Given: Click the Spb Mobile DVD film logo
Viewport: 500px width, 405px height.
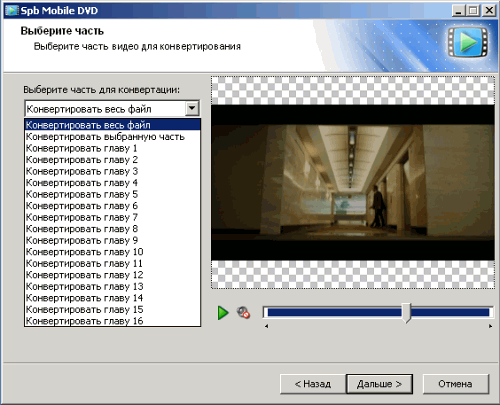Looking at the screenshot, I should (x=468, y=42).
